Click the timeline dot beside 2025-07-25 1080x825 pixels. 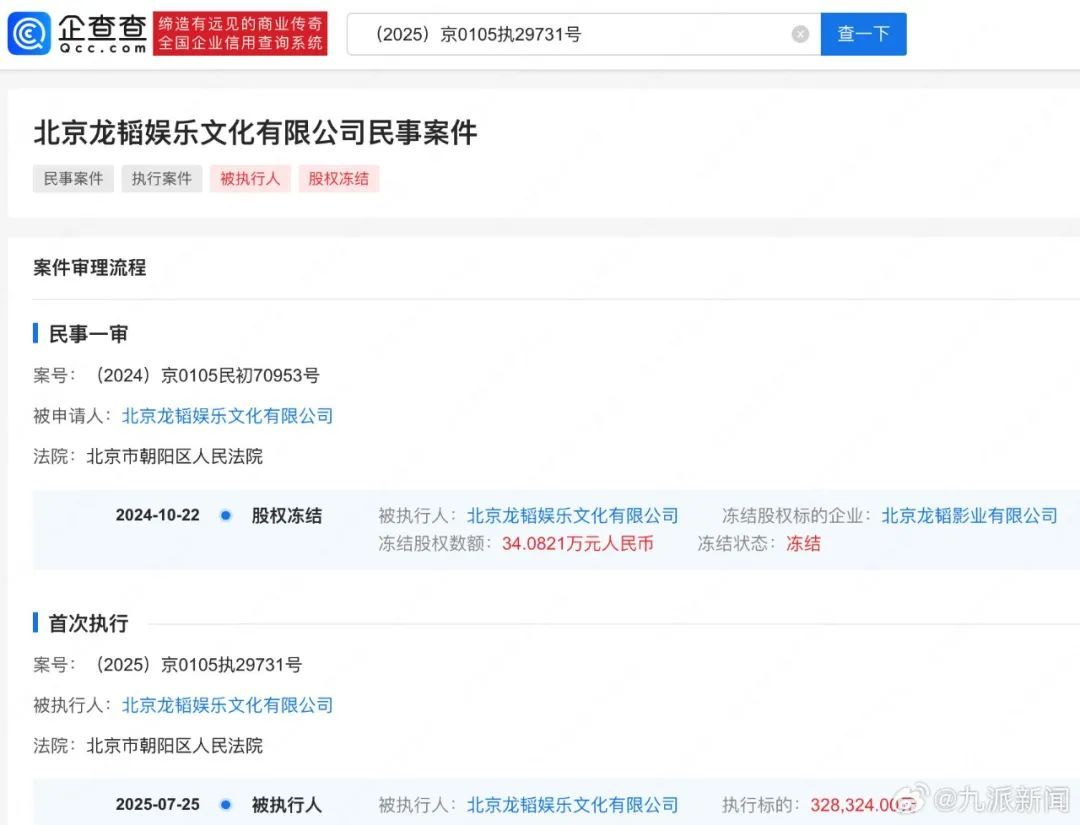[x=226, y=805]
